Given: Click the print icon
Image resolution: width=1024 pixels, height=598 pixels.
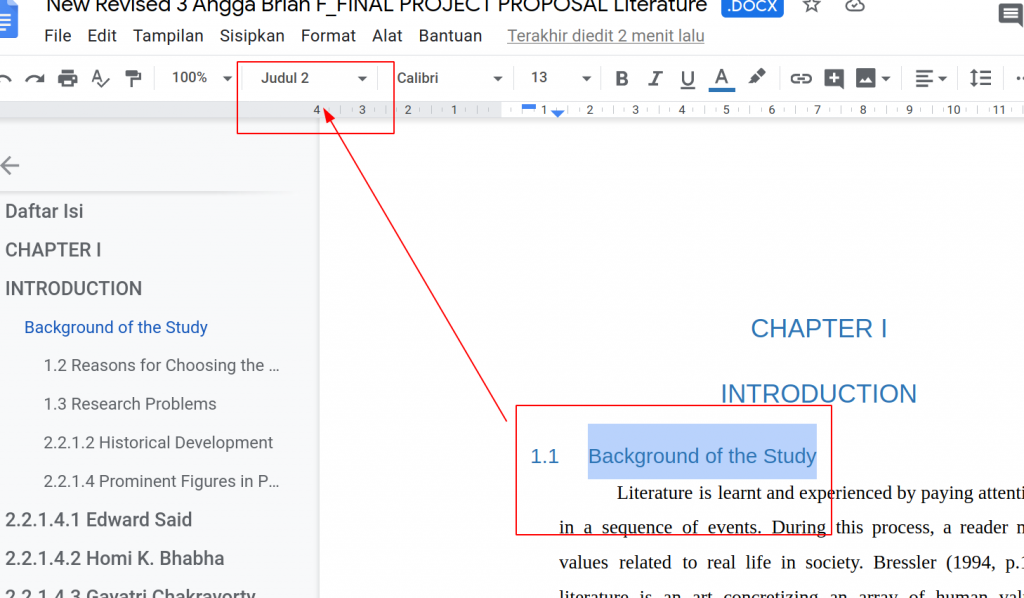Looking at the screenshot, I should click(67, 78).
